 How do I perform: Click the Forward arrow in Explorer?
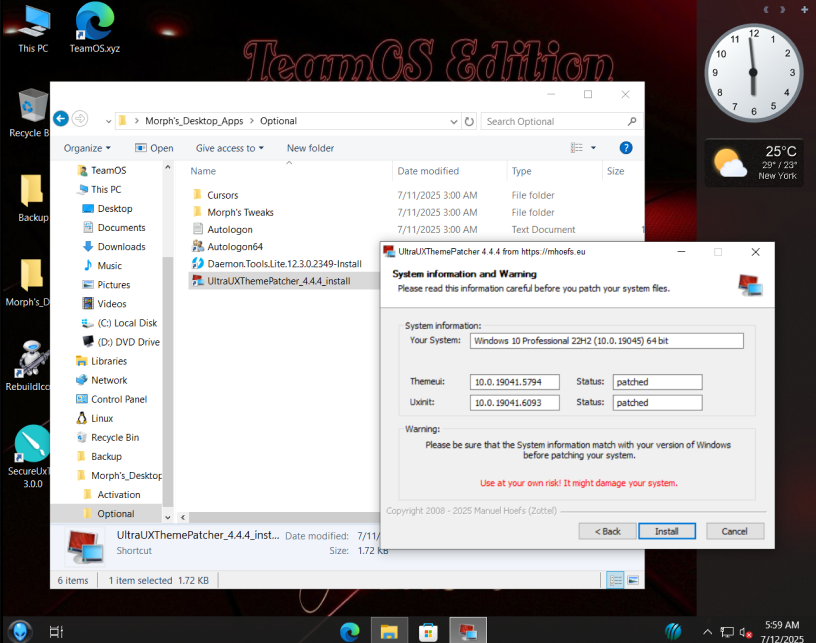coord(80,119)
